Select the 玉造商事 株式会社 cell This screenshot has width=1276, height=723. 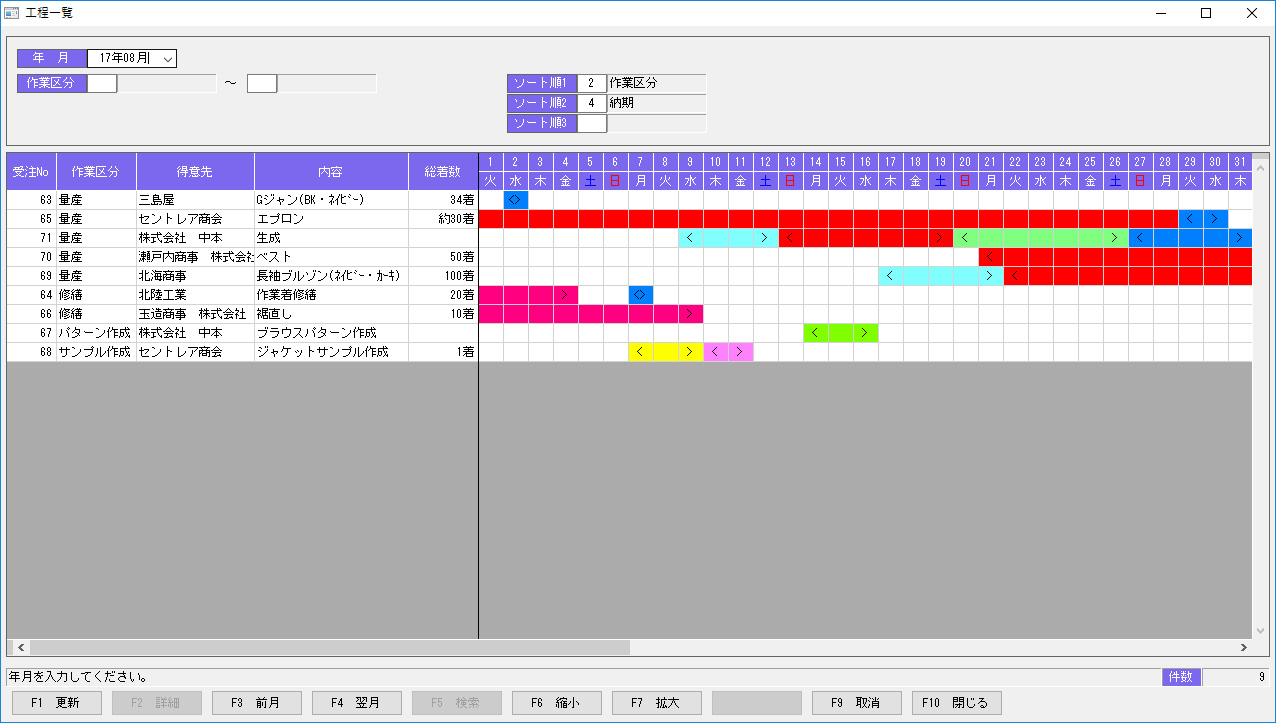(x=195, y=314)
